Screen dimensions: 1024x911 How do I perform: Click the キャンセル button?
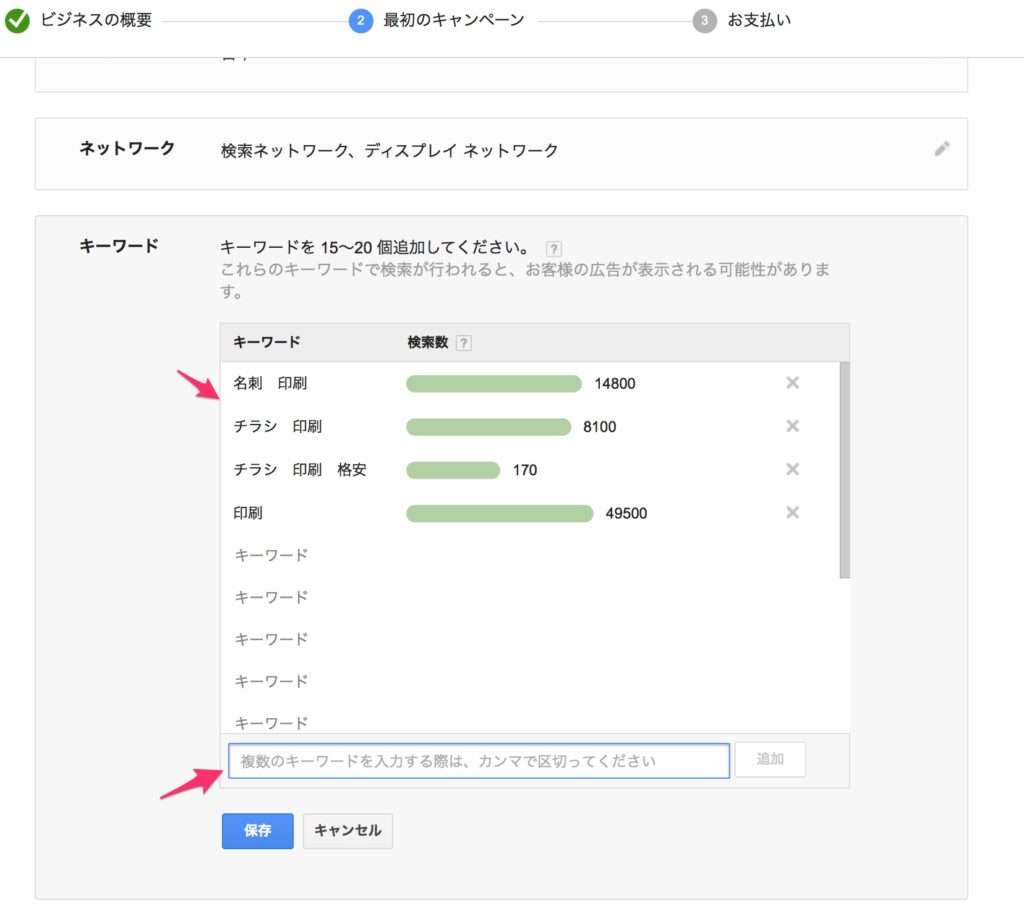coord(347,830)
